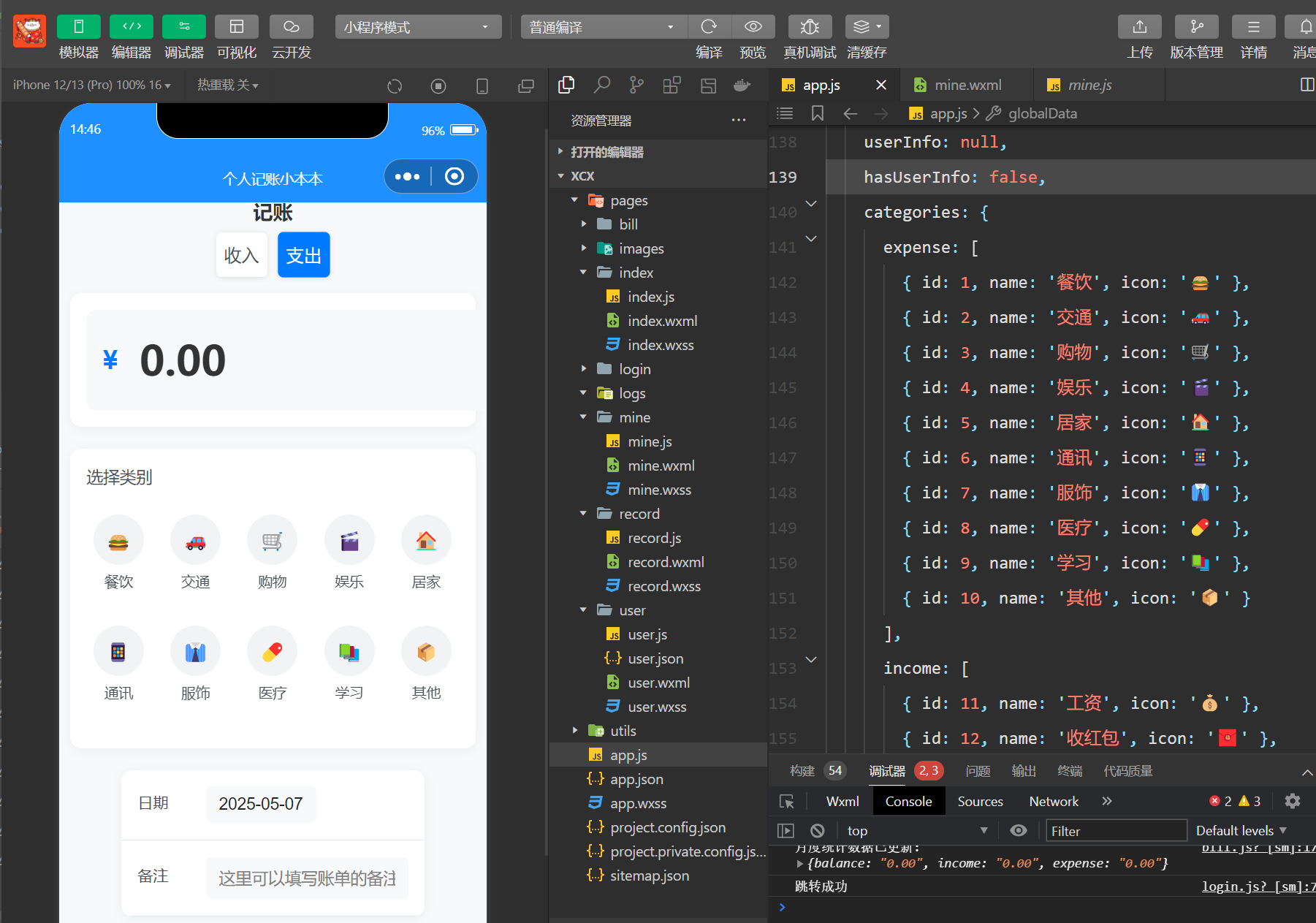Click the date field 2025-05-07
The width and height of the screenshot is (1316, 923).
[x=261, y=804]
